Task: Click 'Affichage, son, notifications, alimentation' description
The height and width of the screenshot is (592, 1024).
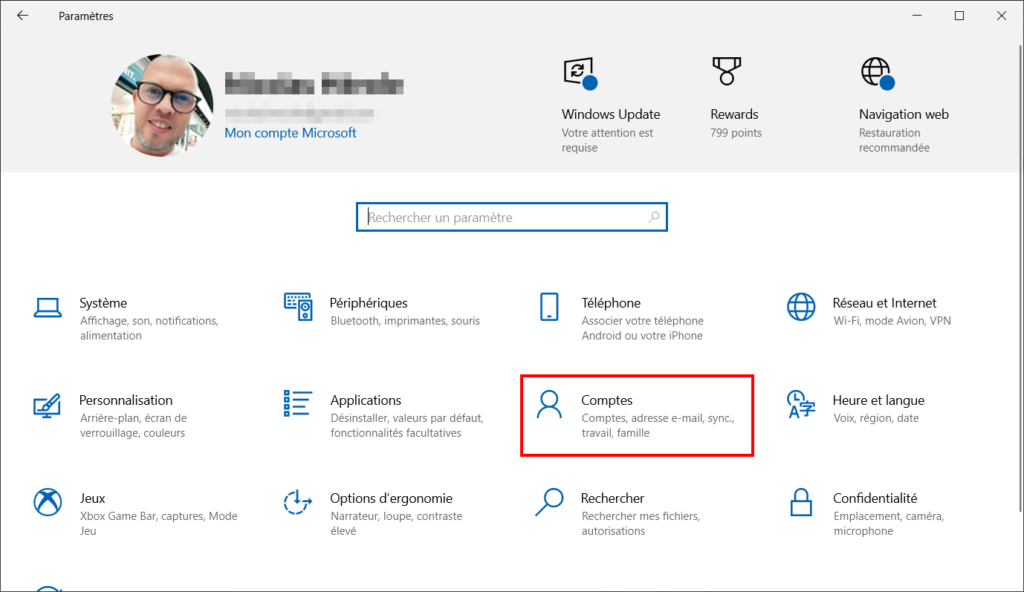Action: (x=149, y=328)
